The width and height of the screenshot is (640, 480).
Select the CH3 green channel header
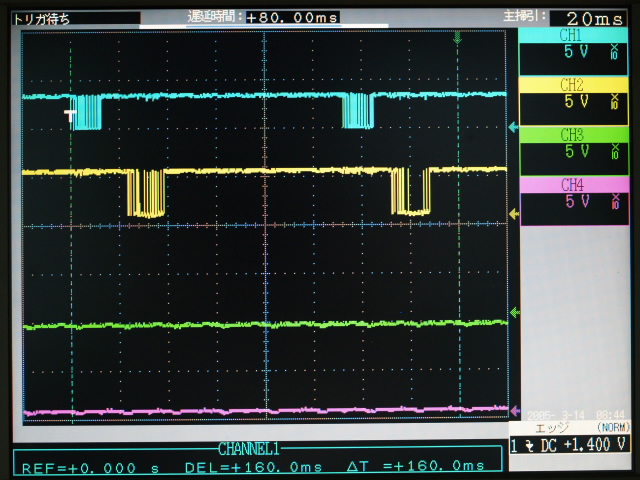tap(572, 134)
